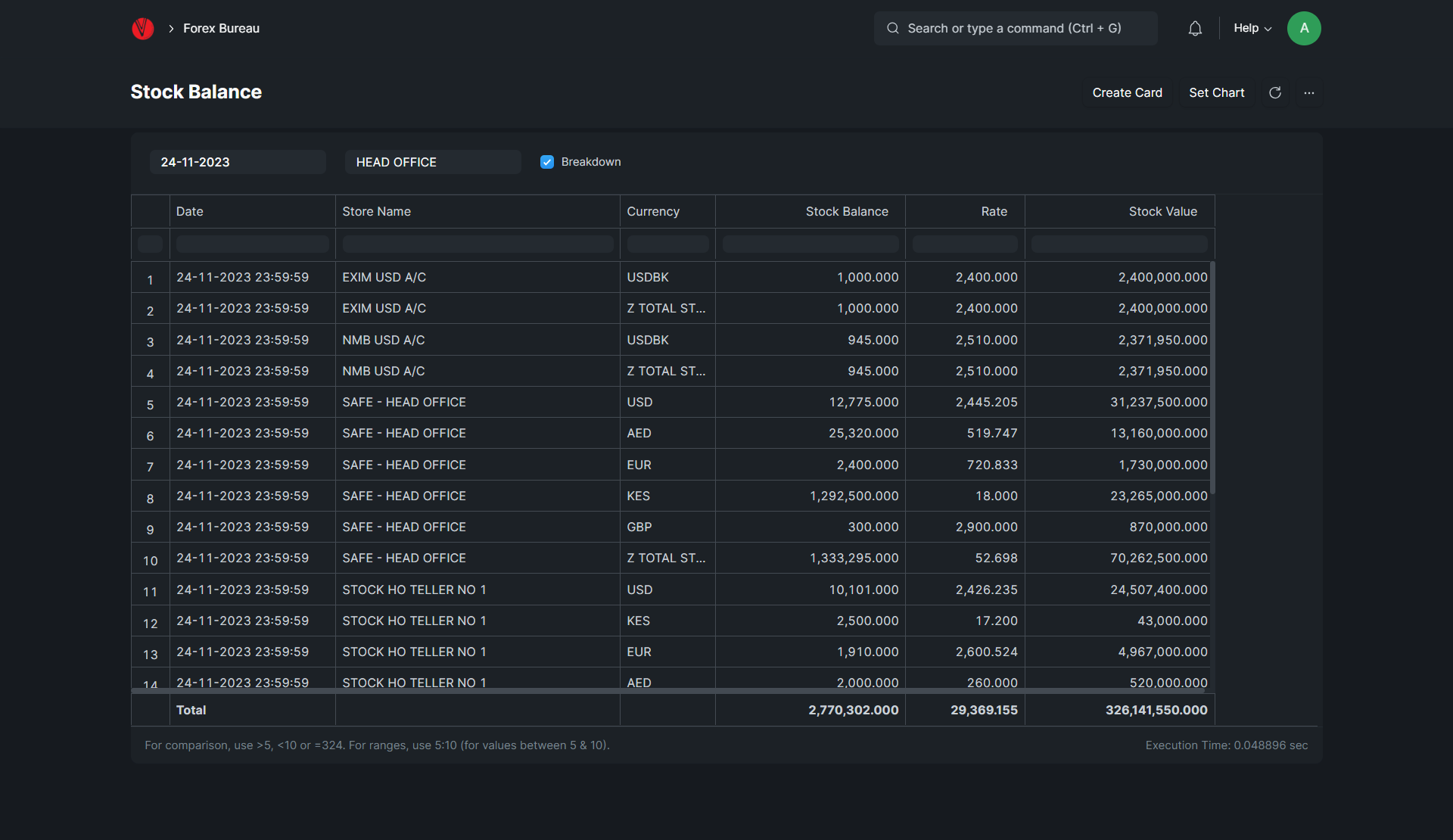
Task: Click the Date column header
Action: click(x=253, y=211)
